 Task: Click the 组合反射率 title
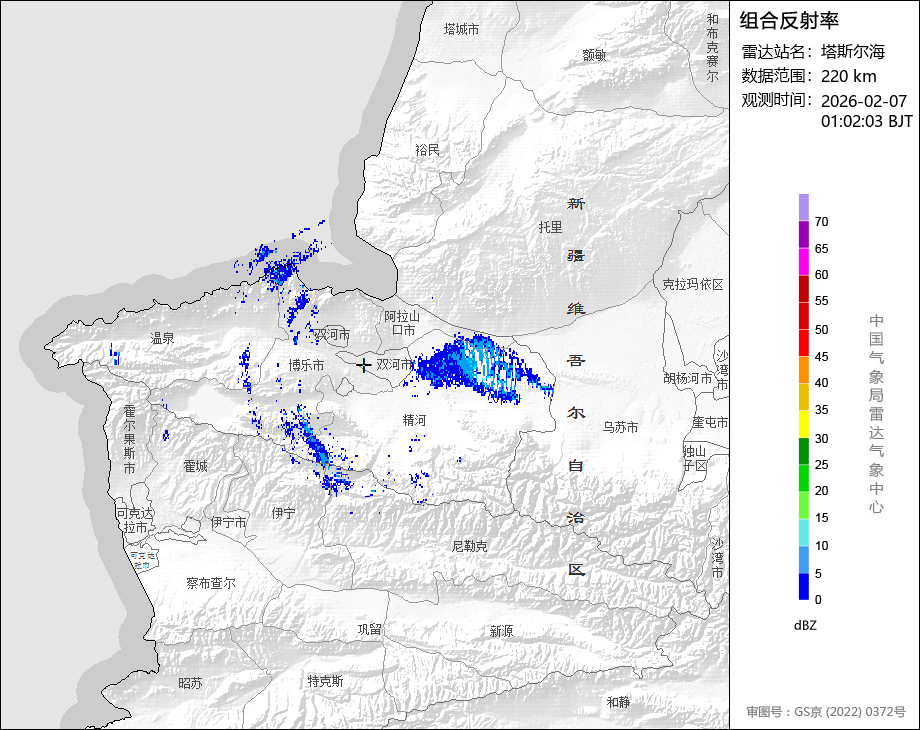point(789,21)
